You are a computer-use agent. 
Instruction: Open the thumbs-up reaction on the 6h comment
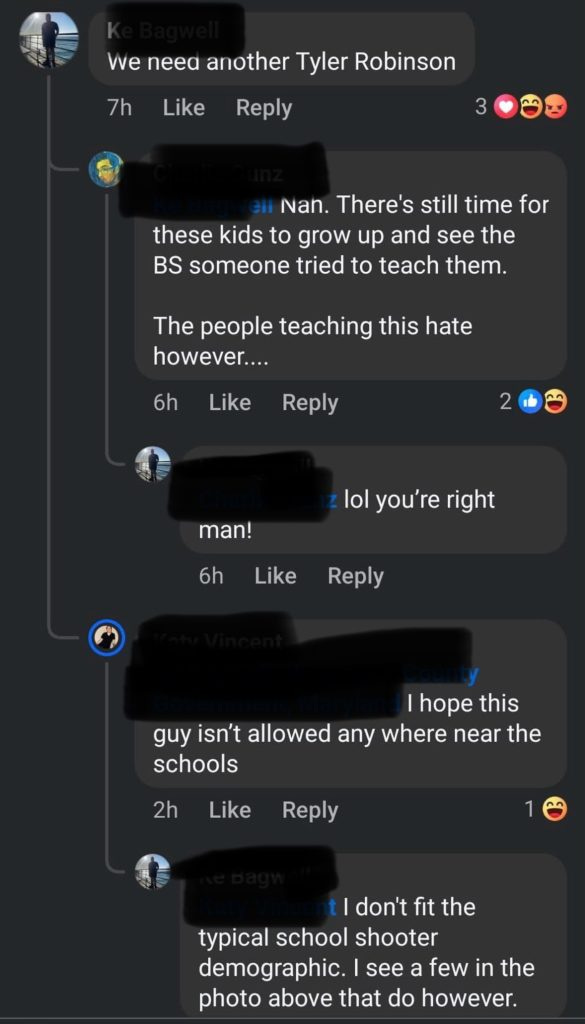(x=530, y=402)
